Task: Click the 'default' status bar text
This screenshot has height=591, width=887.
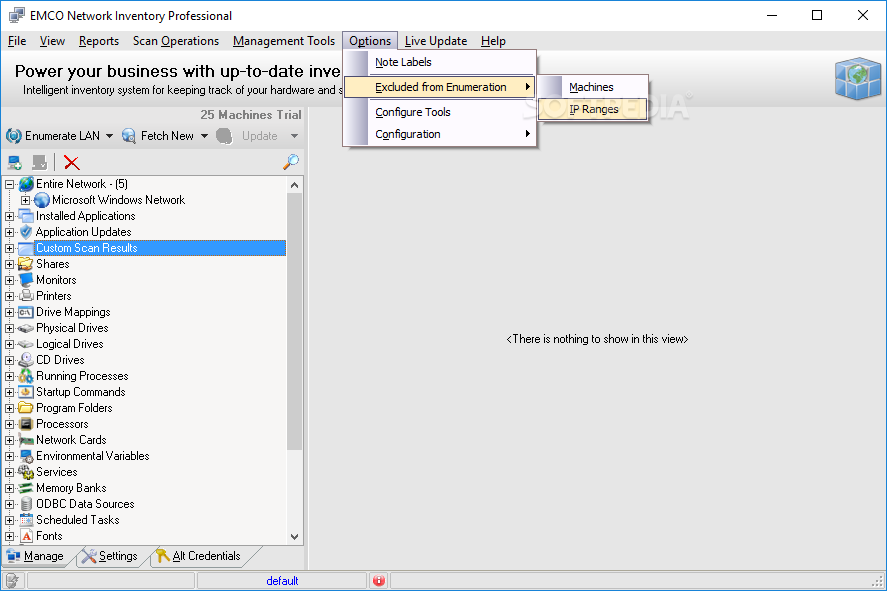Action: [282, 581]
